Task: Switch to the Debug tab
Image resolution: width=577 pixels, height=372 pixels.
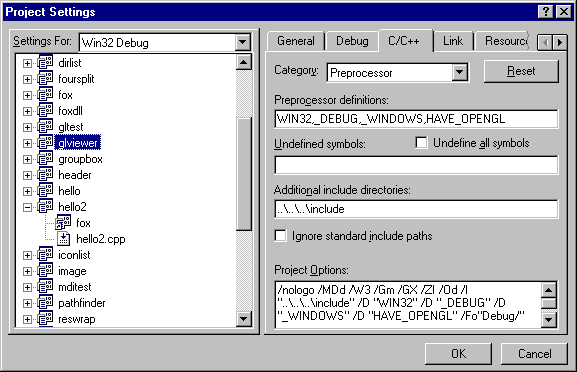Action: [352, 41]
